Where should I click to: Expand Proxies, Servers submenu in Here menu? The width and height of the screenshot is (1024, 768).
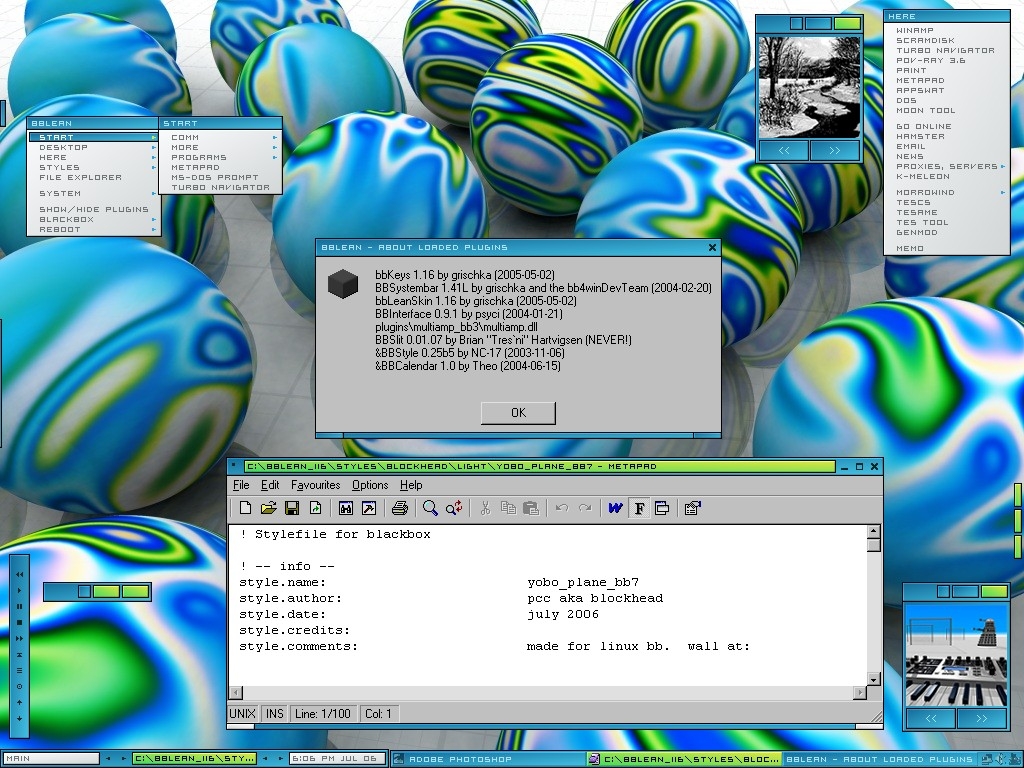click(x=1003, y=167)
